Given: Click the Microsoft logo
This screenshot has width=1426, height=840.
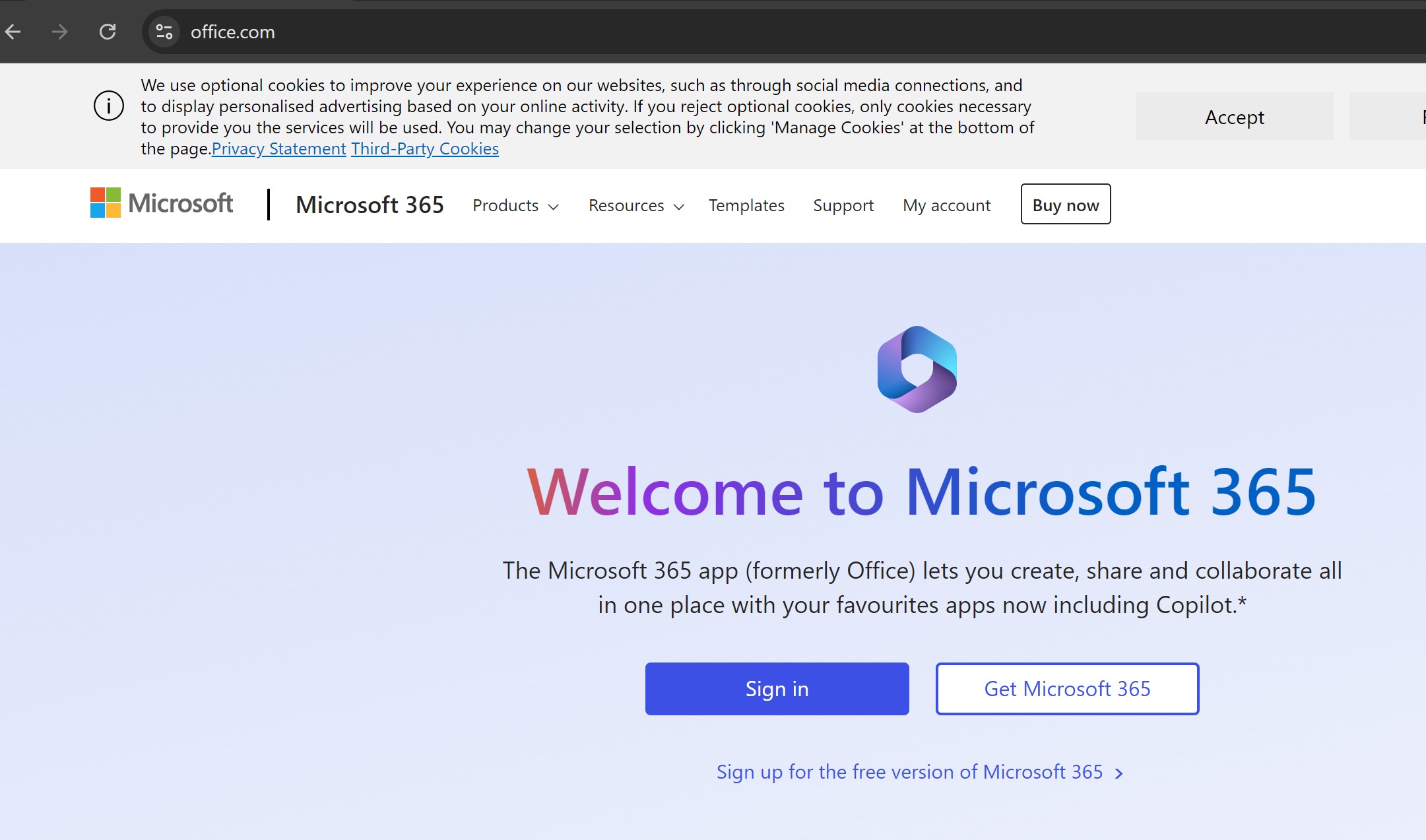Looking at the screenshot, I should pos(162,203).
